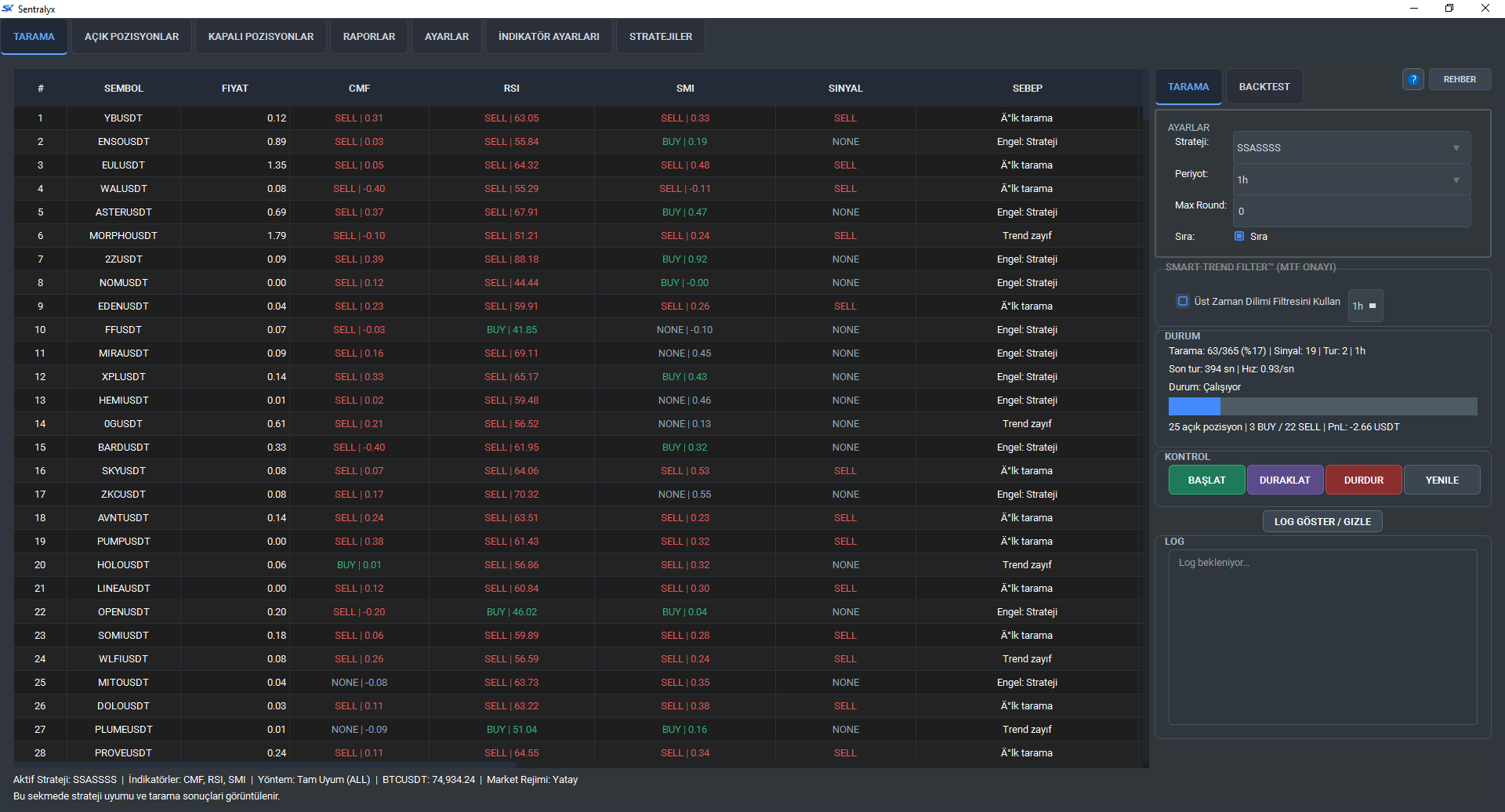Click the purple DURAKLAT button
Image resolution: width=1505 pixels, height=812 pixels.
coord(1285,480)
